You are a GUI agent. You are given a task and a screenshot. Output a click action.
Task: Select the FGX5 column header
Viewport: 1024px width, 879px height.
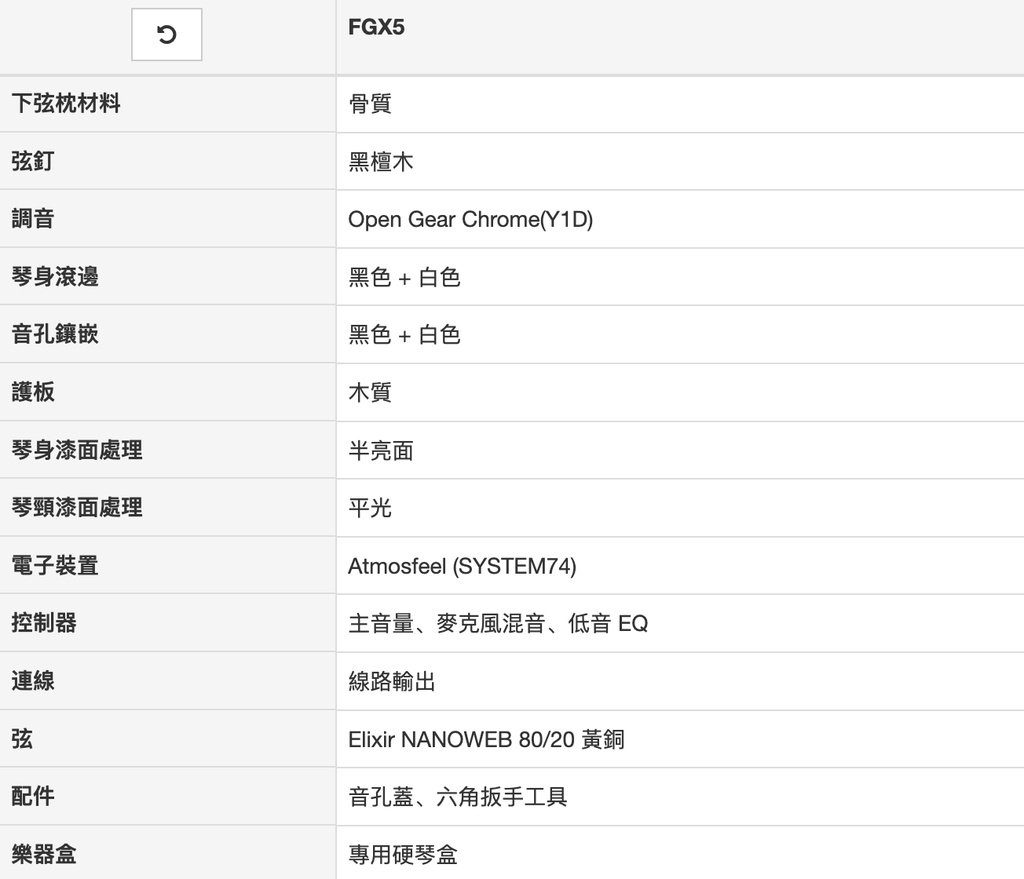(376, 27)
